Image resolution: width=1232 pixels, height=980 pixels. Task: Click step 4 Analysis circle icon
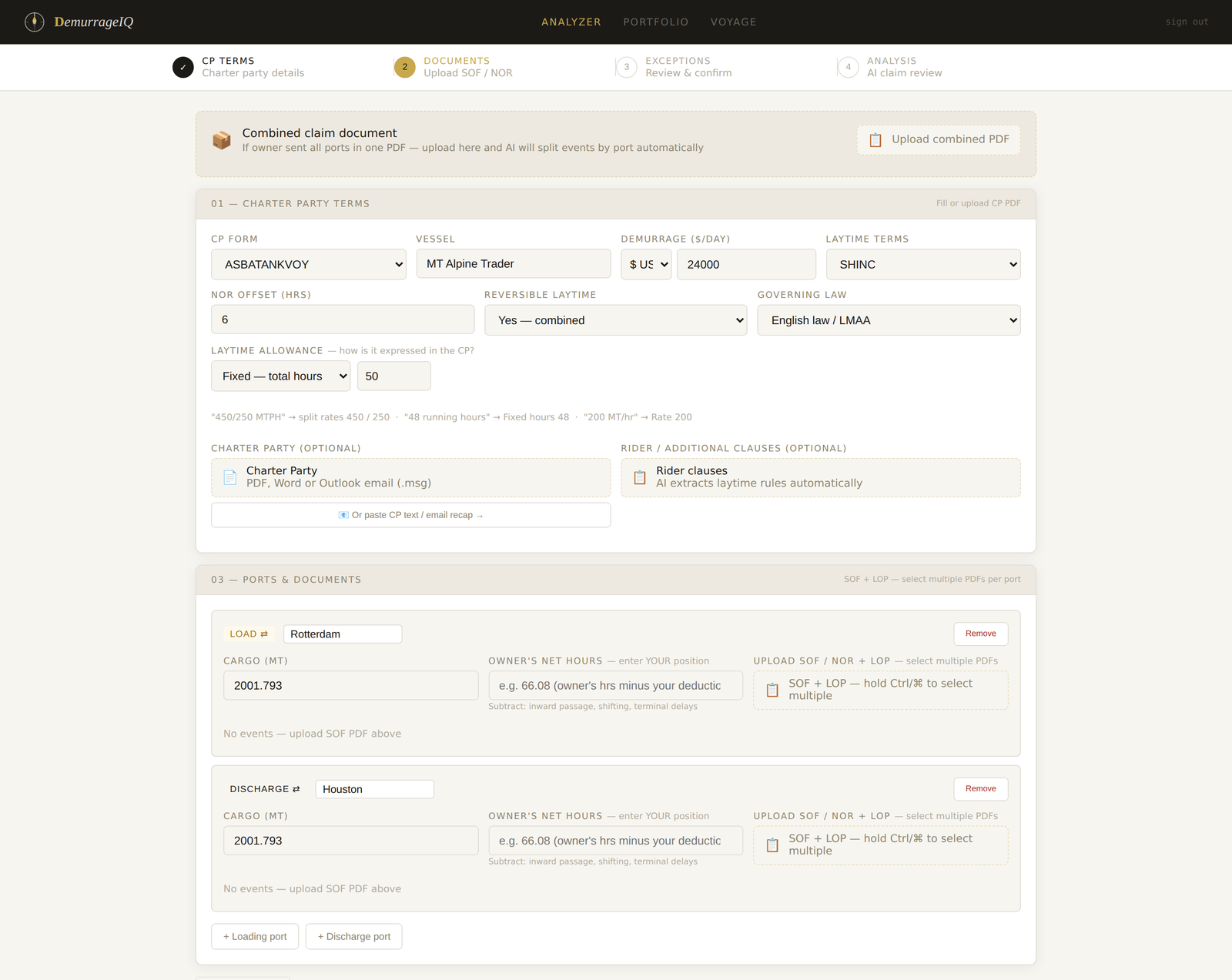pos(849,67)
